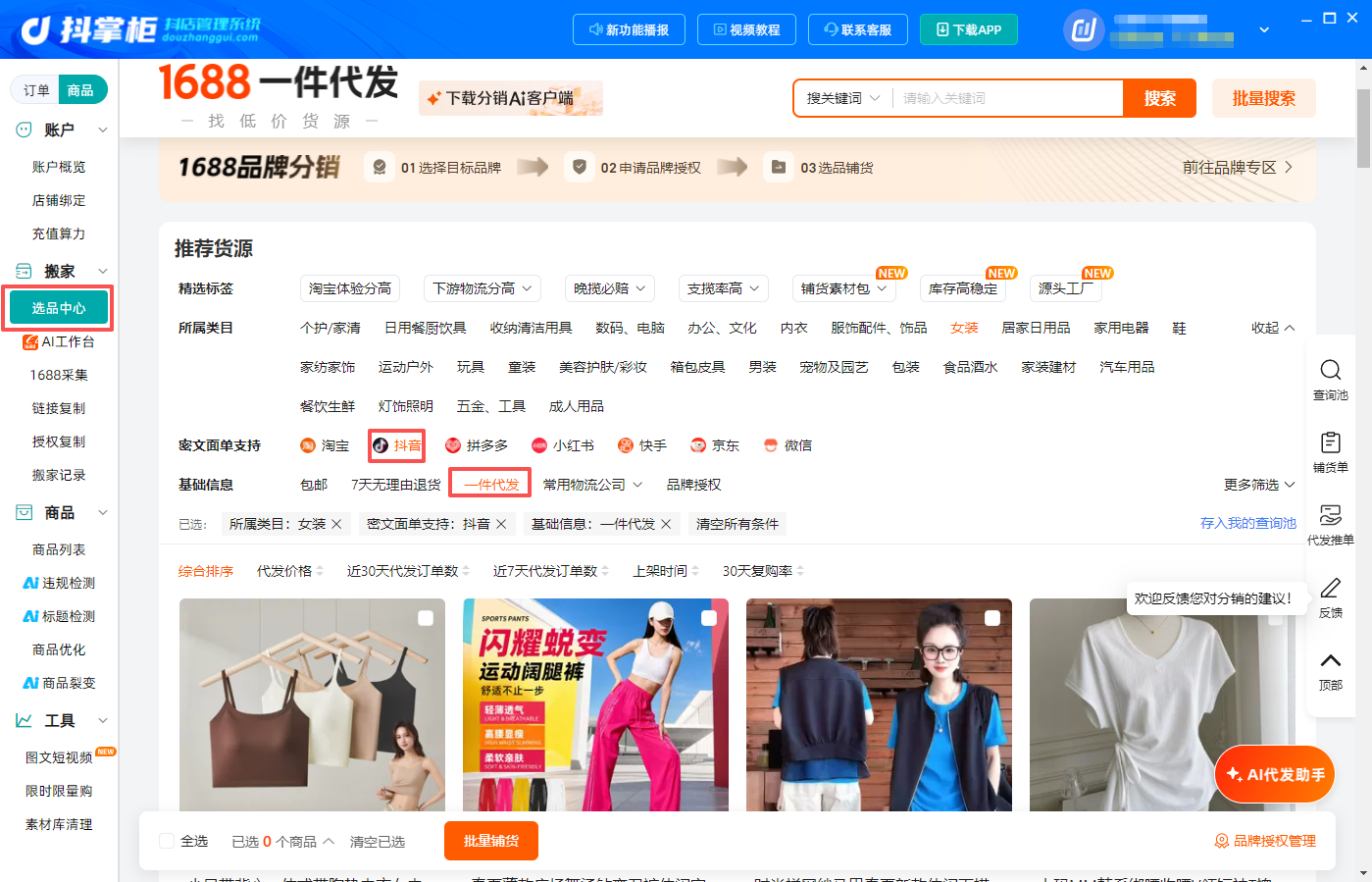Collapse categories with 收起

tap(1273, 328)
